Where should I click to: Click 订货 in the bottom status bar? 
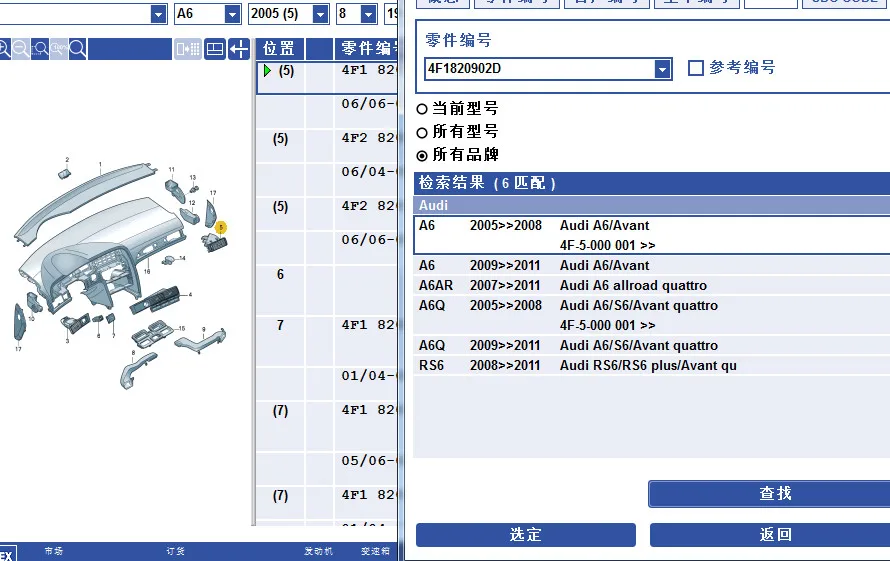click(175, 551)
